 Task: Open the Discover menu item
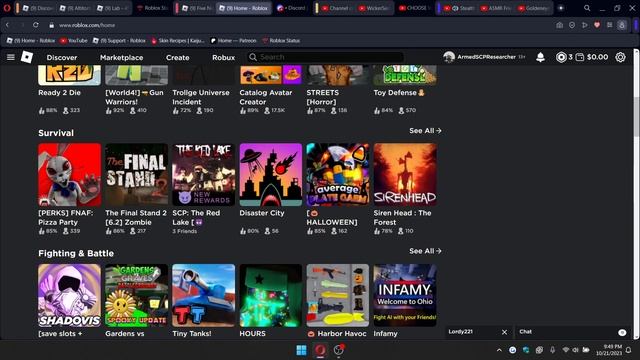coord(62,58)
